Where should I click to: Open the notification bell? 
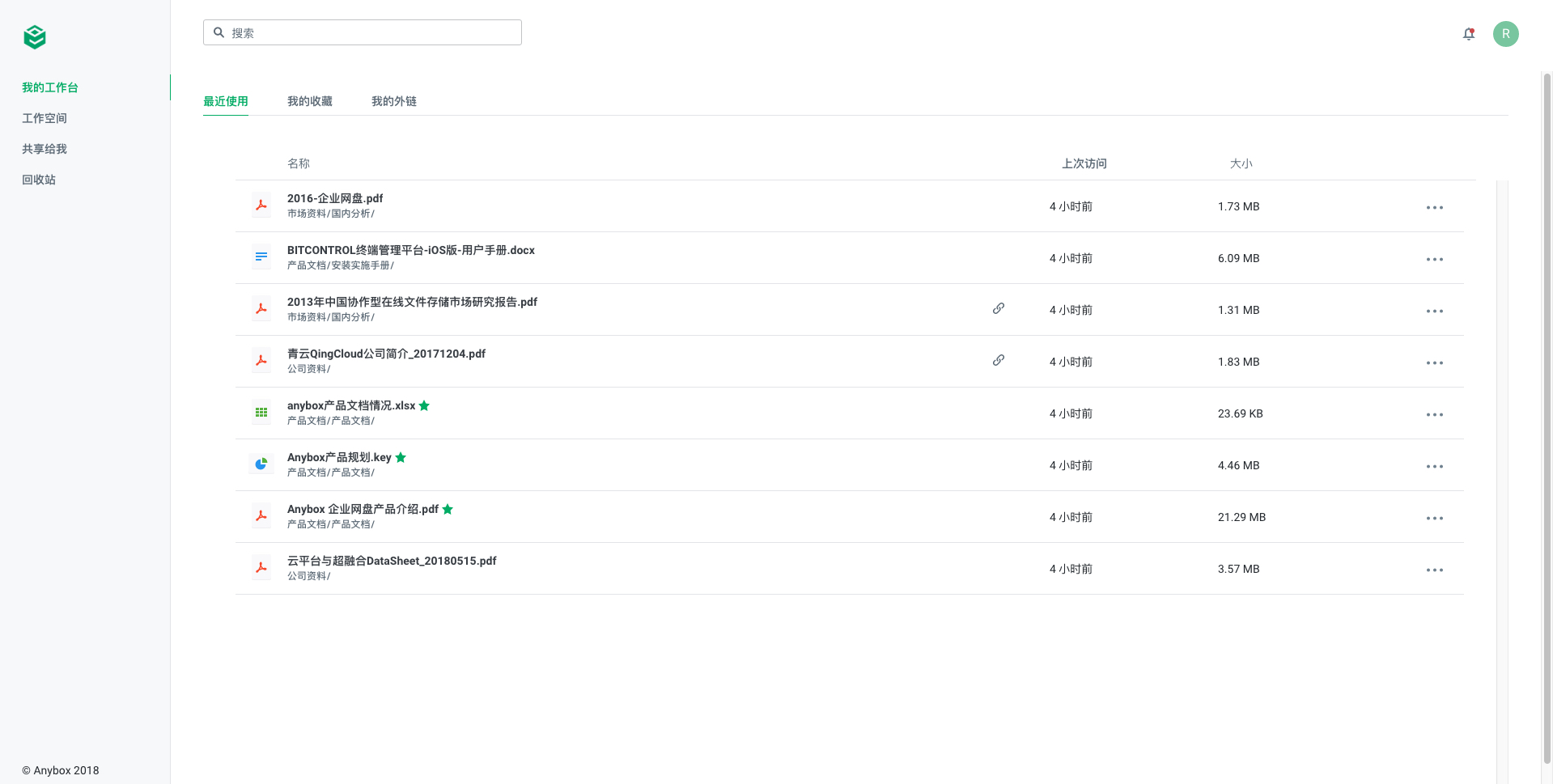point(1469,34)
